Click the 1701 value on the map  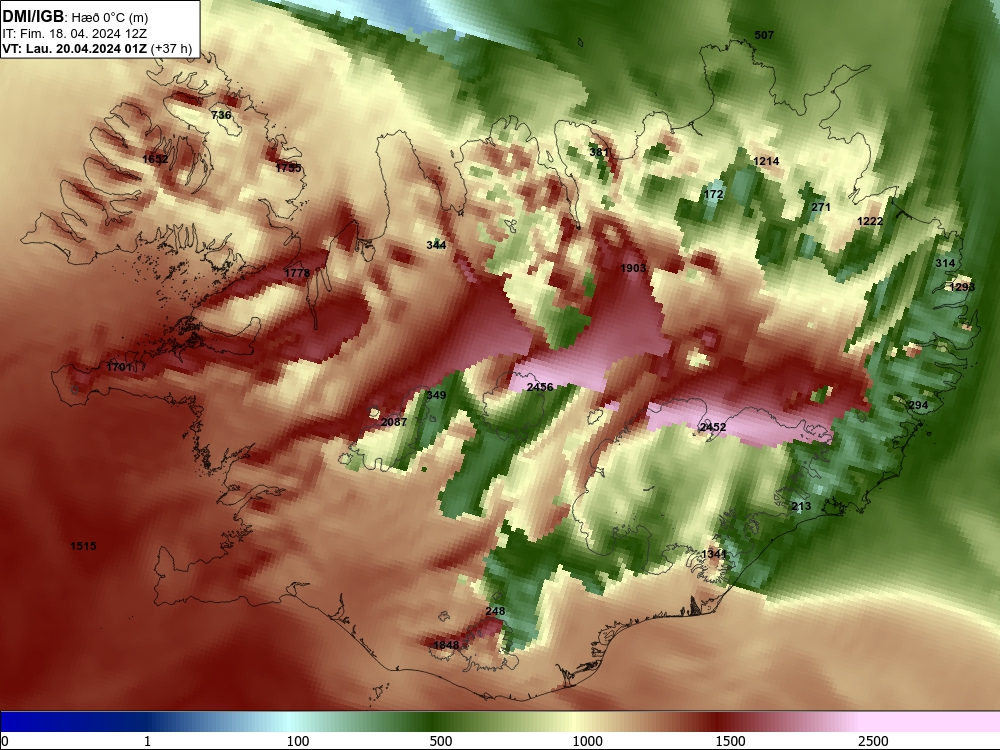click(x=119, y=367)
